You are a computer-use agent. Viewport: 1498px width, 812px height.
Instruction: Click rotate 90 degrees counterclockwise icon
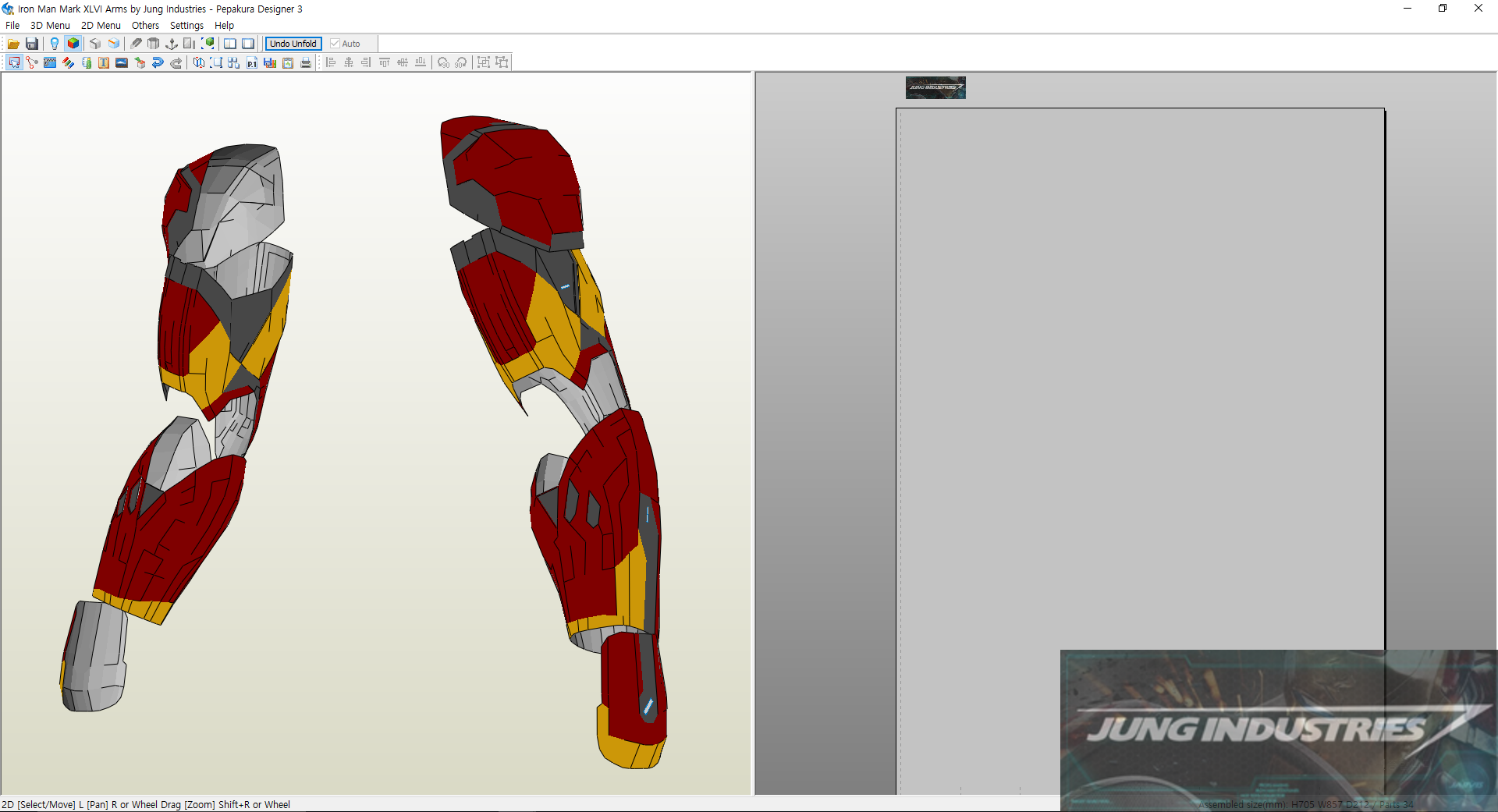[x=443, y=62]
